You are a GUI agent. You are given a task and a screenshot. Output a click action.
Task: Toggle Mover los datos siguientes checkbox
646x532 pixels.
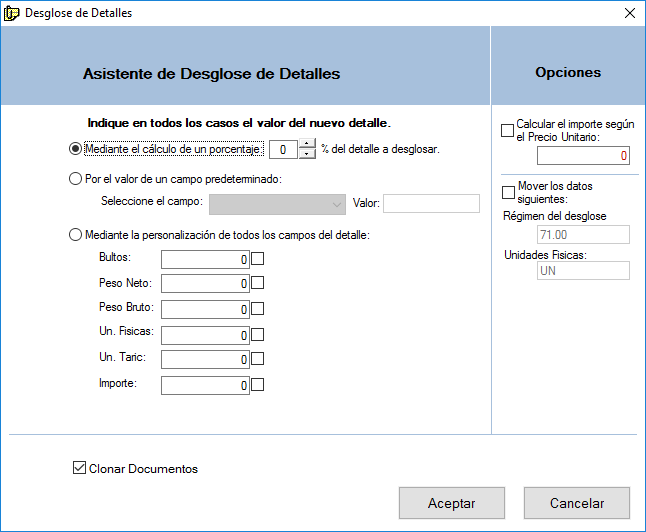tap(508, 192)
